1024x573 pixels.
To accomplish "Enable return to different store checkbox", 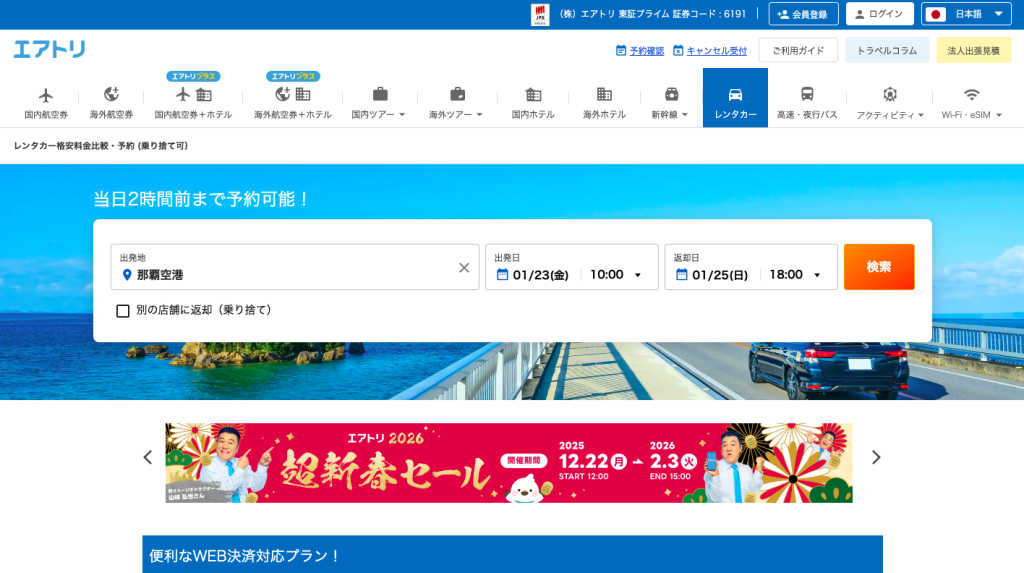I will (x=123, y=311).
